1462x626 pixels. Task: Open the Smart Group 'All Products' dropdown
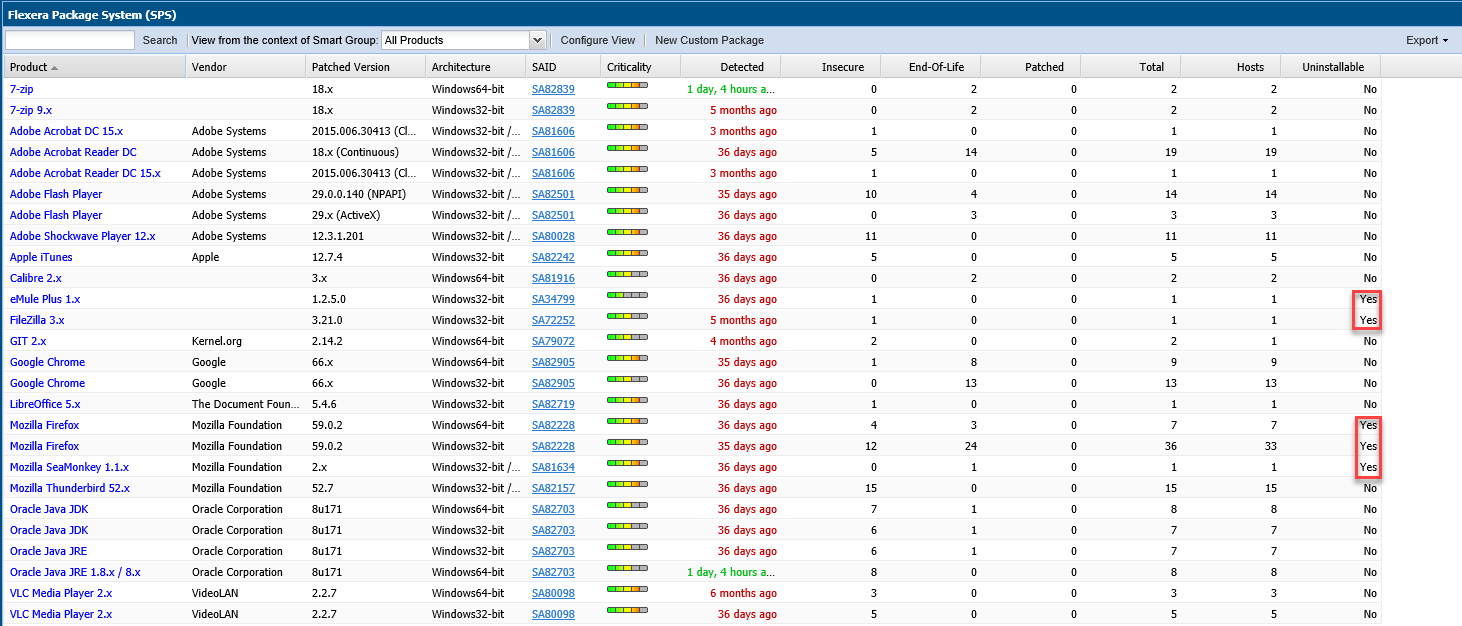537,40
